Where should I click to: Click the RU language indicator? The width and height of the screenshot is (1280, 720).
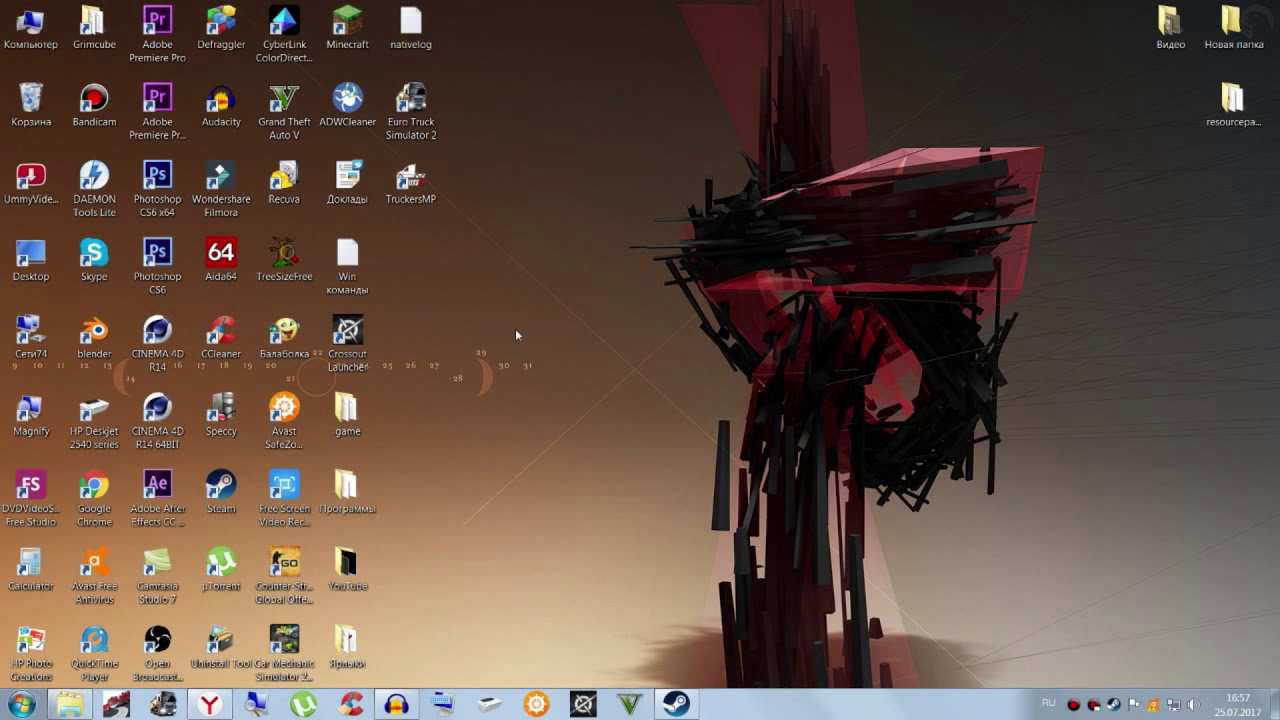point(1048,704)
